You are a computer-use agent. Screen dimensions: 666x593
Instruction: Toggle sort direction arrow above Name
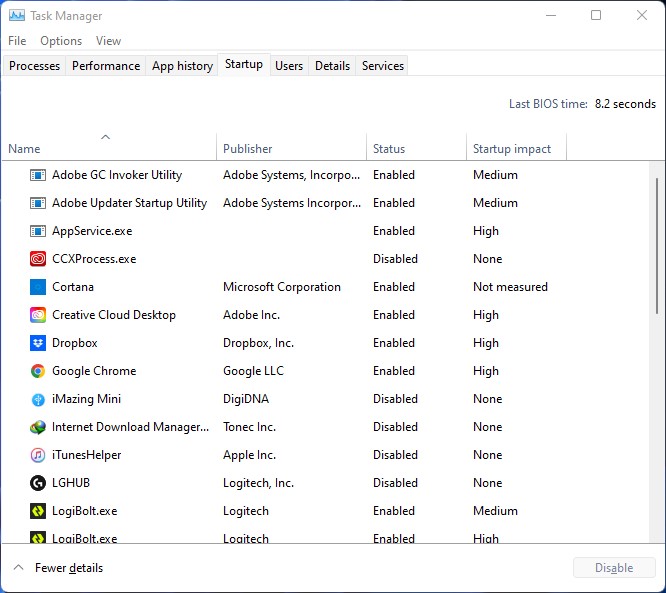[x=105, y=137]
